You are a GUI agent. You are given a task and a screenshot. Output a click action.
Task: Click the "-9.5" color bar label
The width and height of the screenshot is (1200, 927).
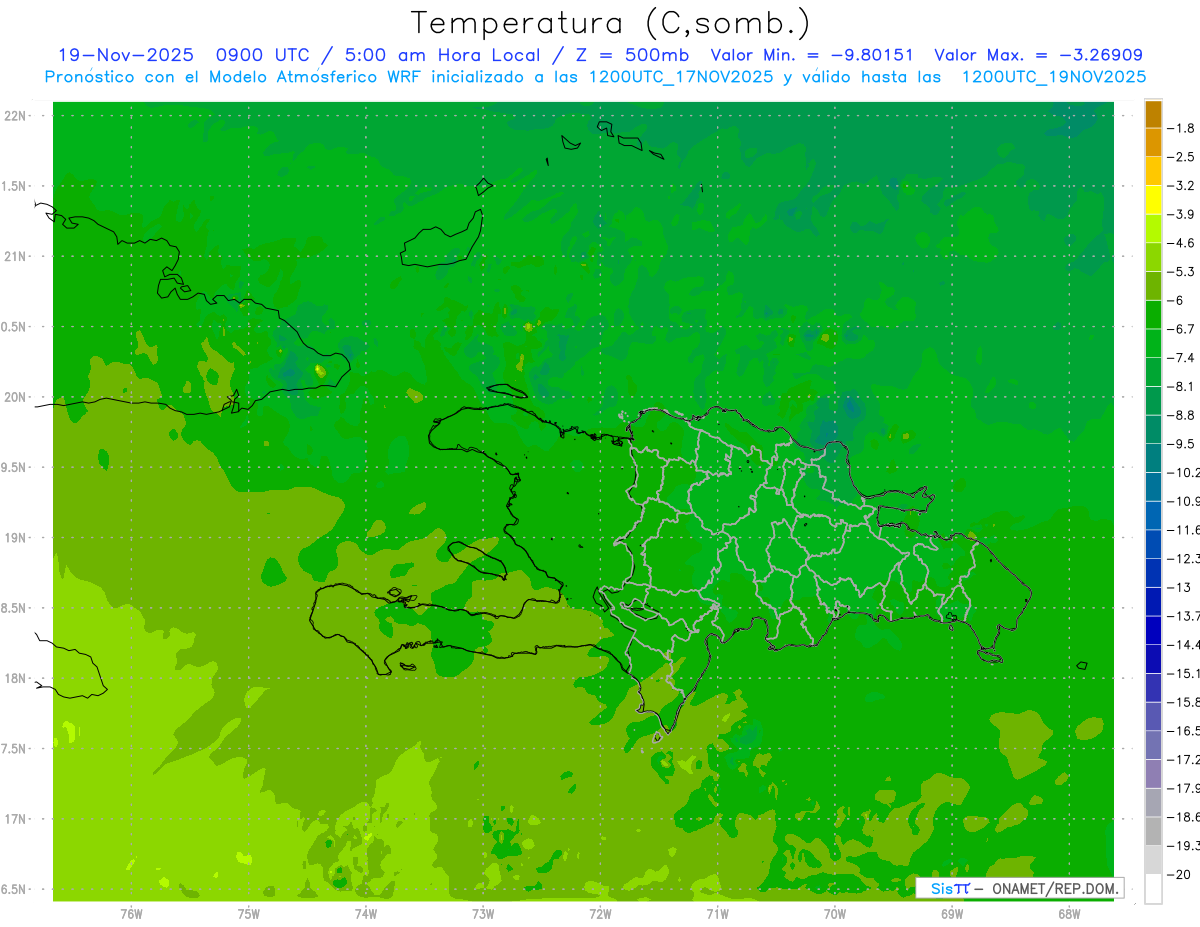coord(1182,444)
